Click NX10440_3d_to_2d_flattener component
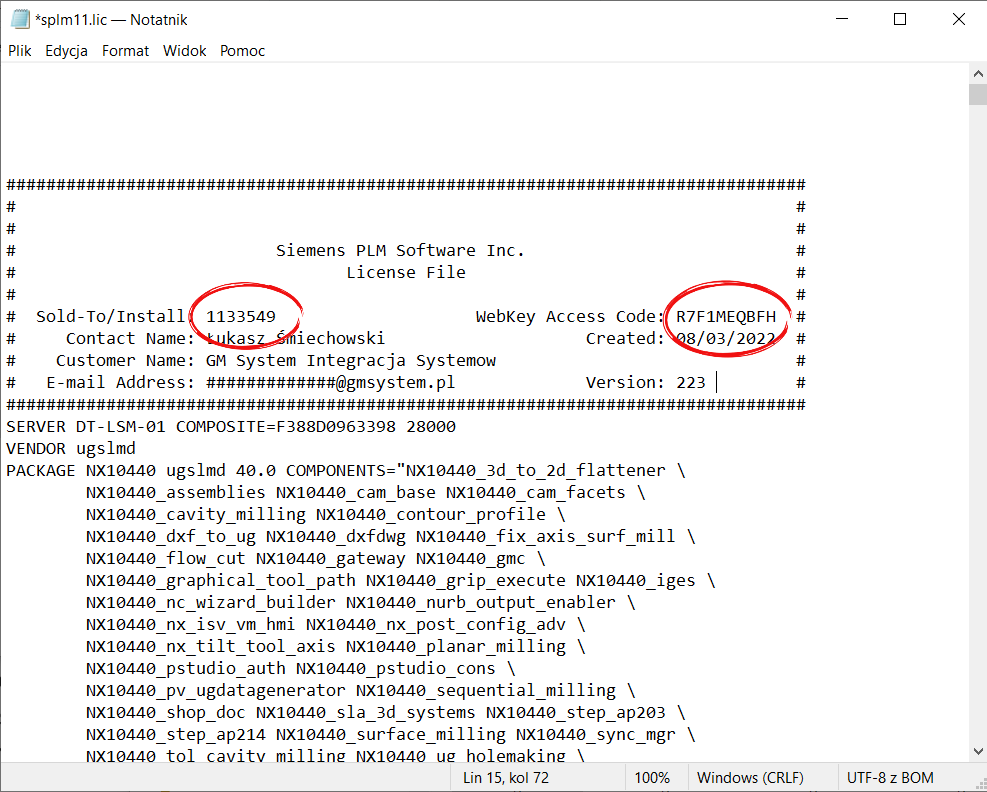The width and height of the screenshot is (987, 792). pyautogui.click(x=536, y=471)
